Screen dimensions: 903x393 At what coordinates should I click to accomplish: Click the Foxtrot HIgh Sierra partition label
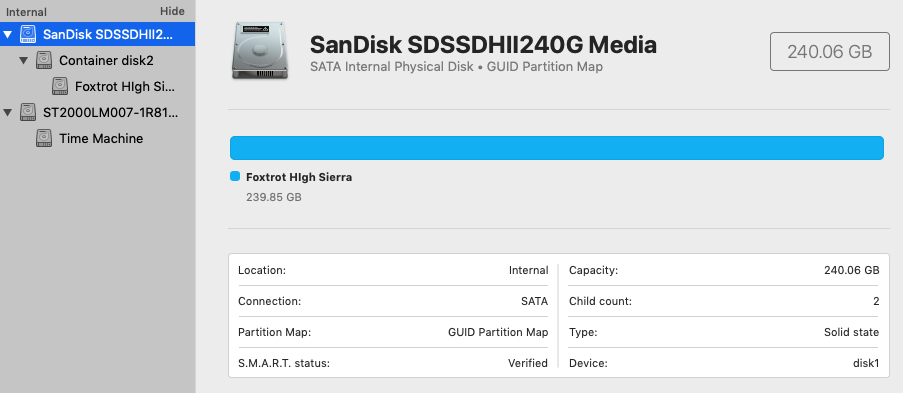coord(299,177)
